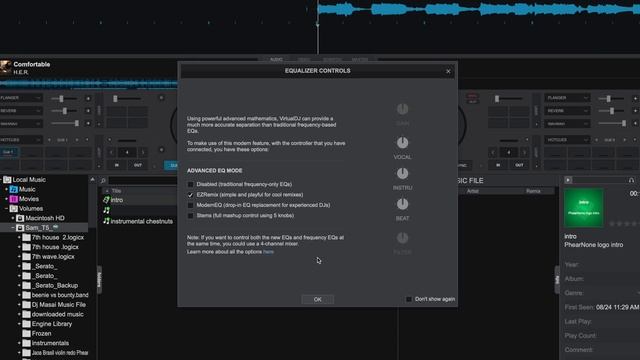Screen dimensions: 640x360
Task: Tick the Don't show again checkbox
Action: coord(409,299)
